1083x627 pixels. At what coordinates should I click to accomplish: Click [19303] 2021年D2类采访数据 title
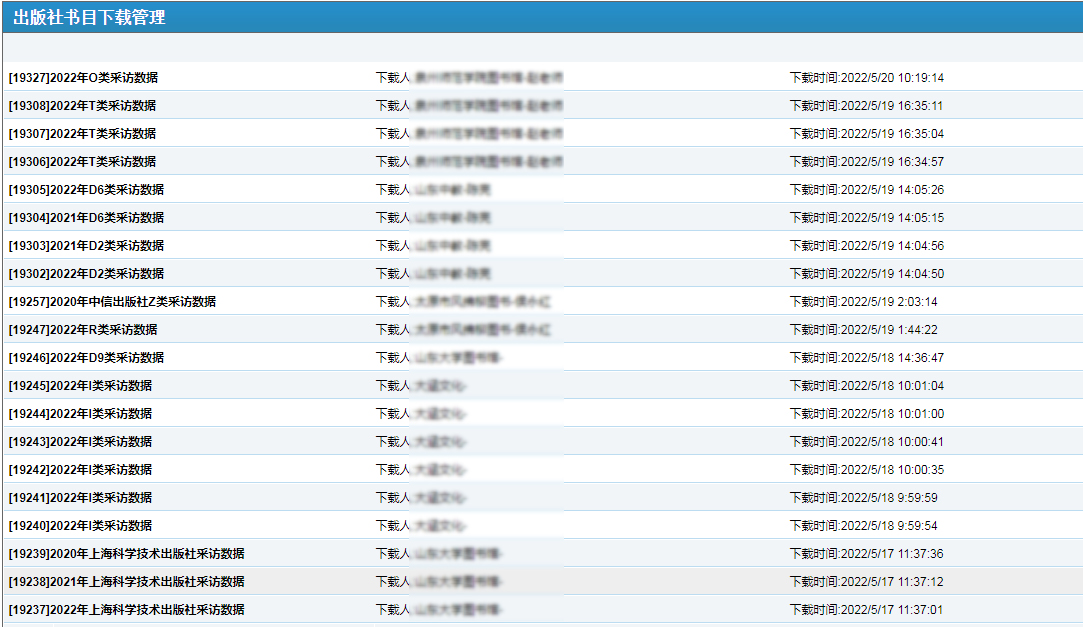86,246
